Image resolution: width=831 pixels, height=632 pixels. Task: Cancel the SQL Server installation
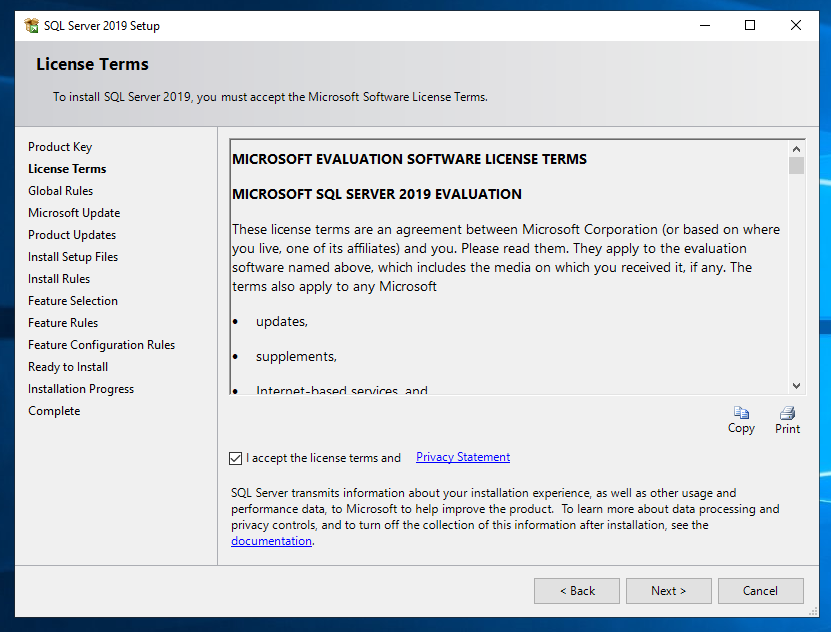tap(760, 590)
